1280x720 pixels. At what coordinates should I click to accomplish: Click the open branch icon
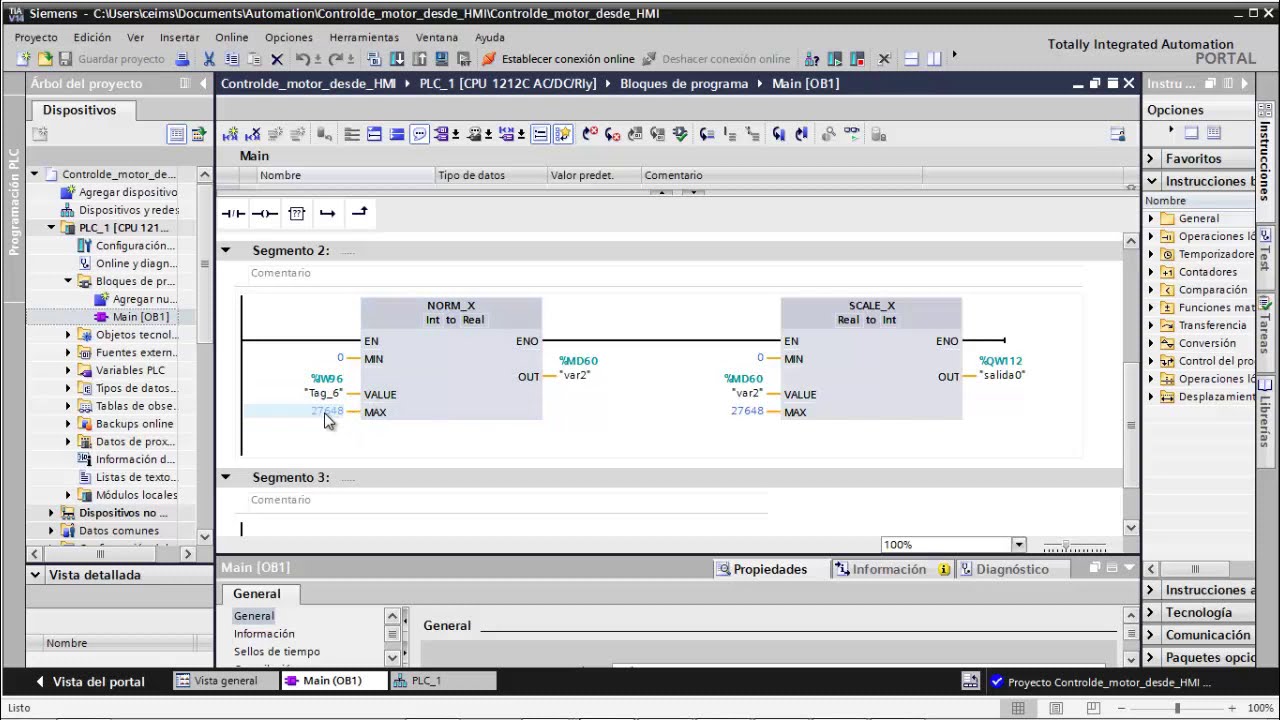point(327,213)
